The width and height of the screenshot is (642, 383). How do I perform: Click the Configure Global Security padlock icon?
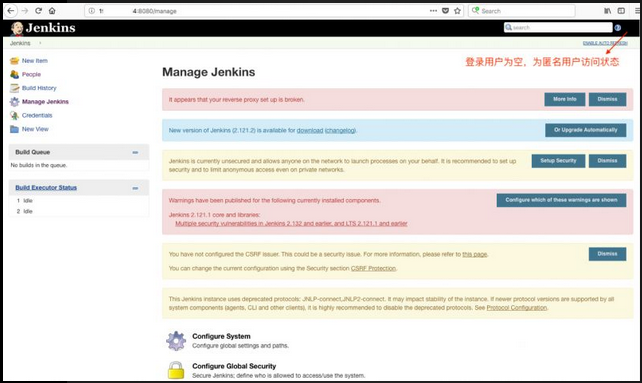click(x=176, y=369)
